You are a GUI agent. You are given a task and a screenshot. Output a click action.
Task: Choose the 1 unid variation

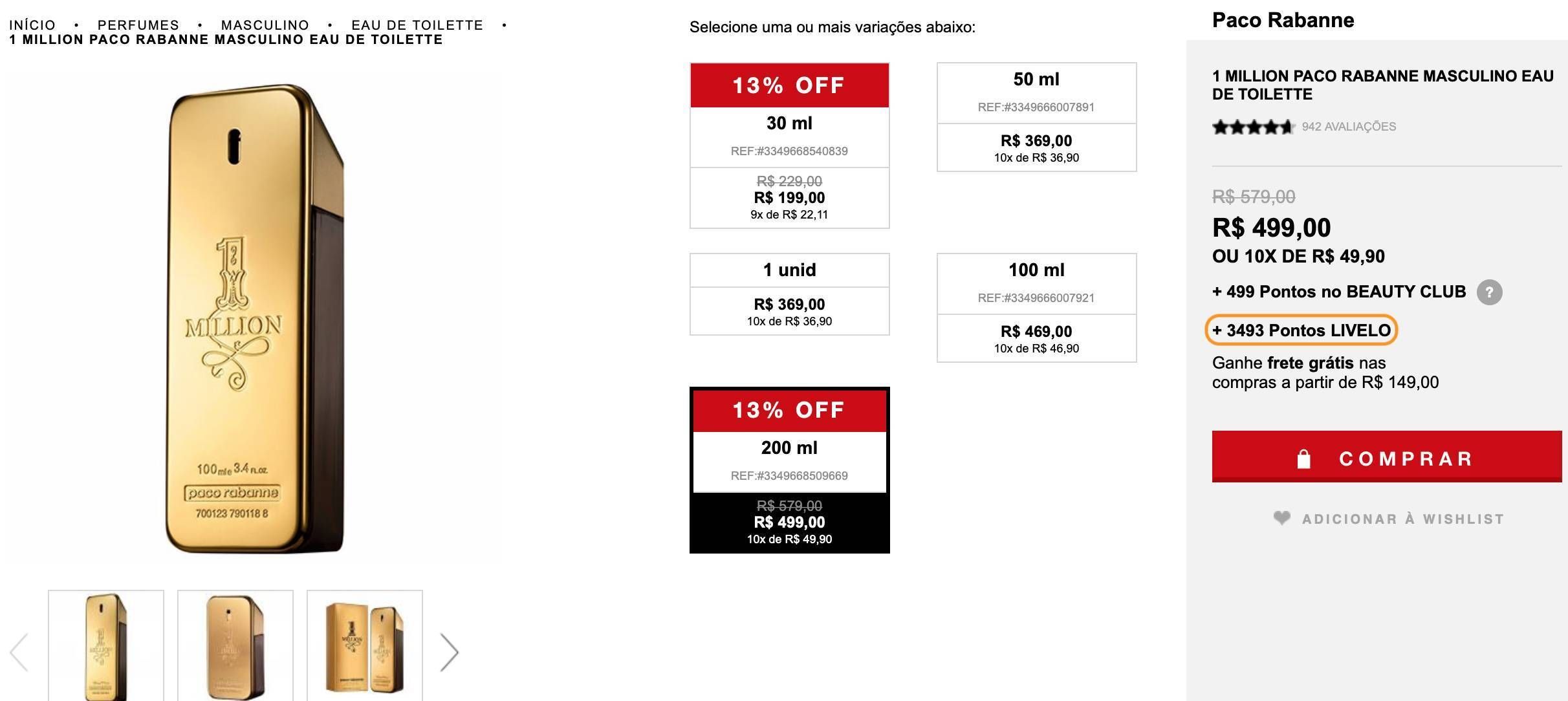[x=789, y=294]
